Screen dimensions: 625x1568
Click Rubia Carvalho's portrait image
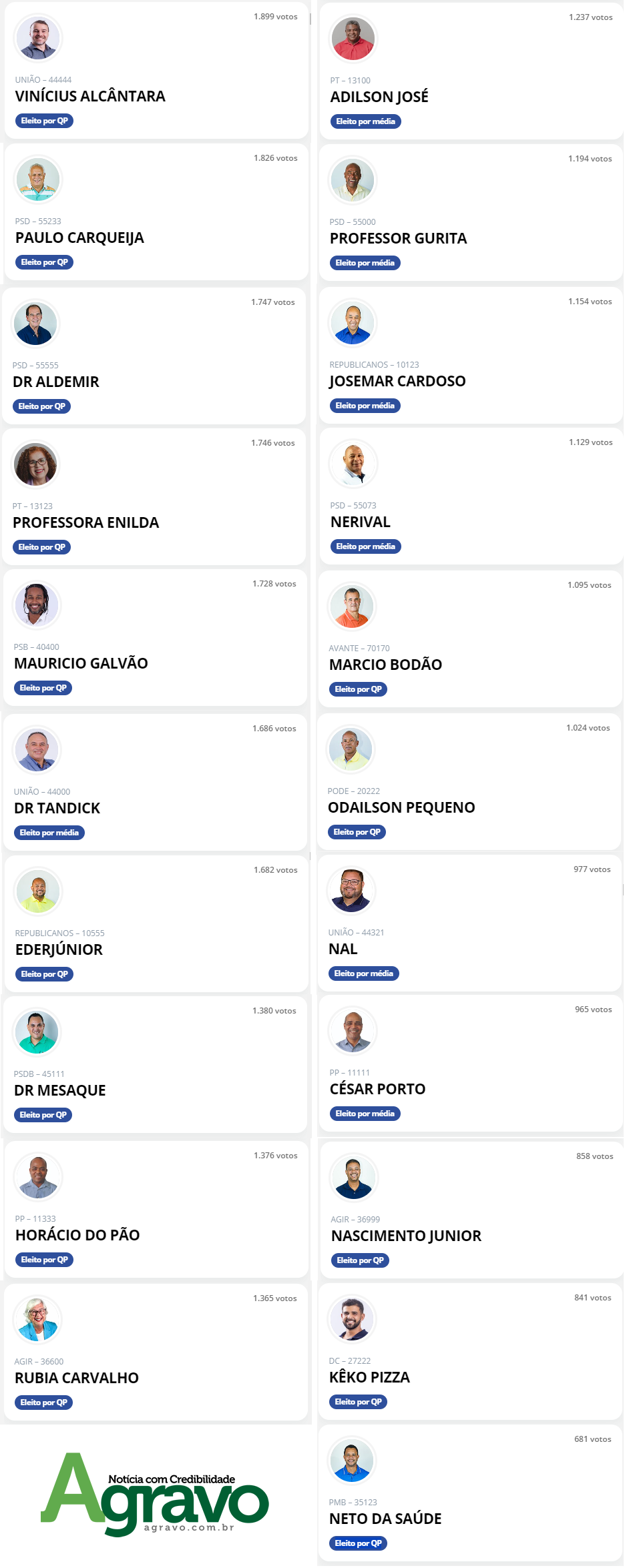point(37,1320)
